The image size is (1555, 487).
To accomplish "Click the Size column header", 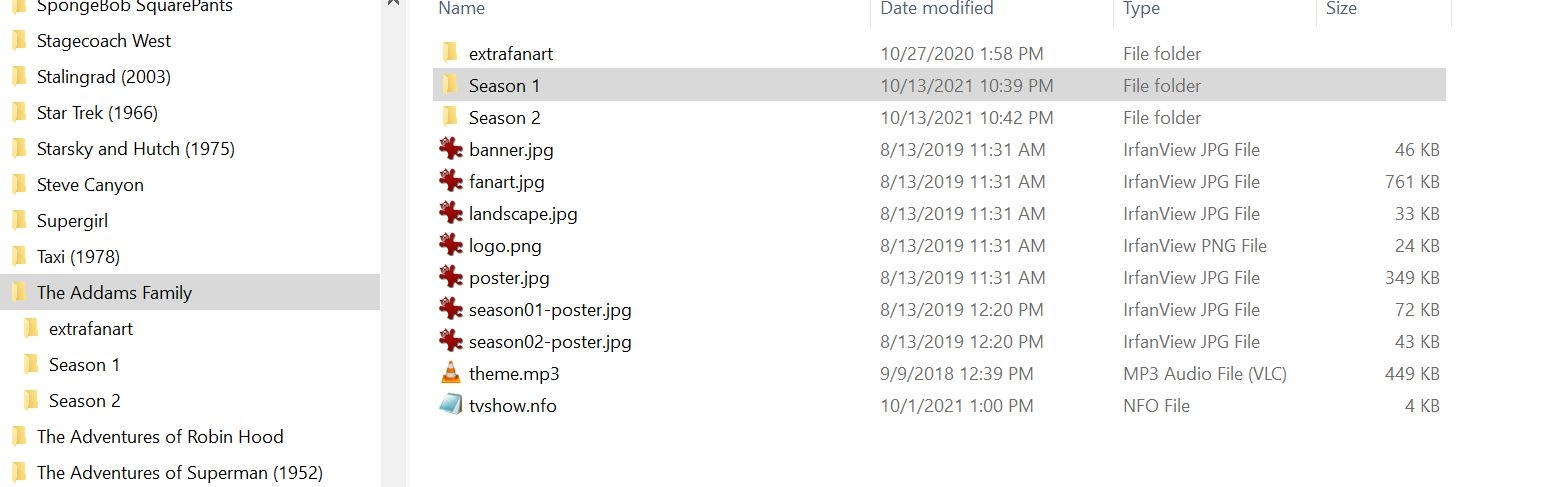I will [1341, 9].
